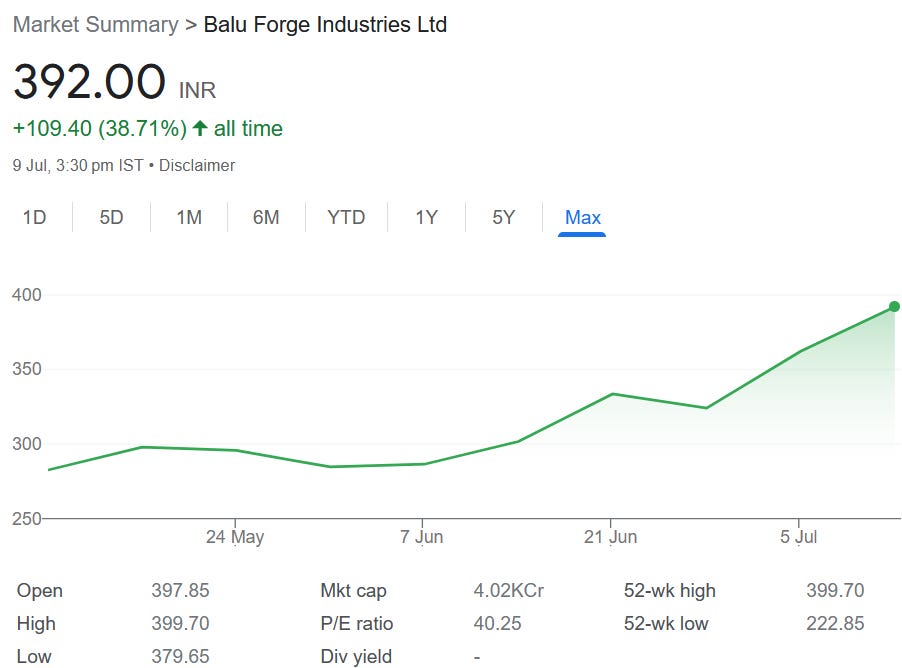Switch to the 1M range tab
The width and height of the screenshot is (902, 668).
(x=189, y=217)
